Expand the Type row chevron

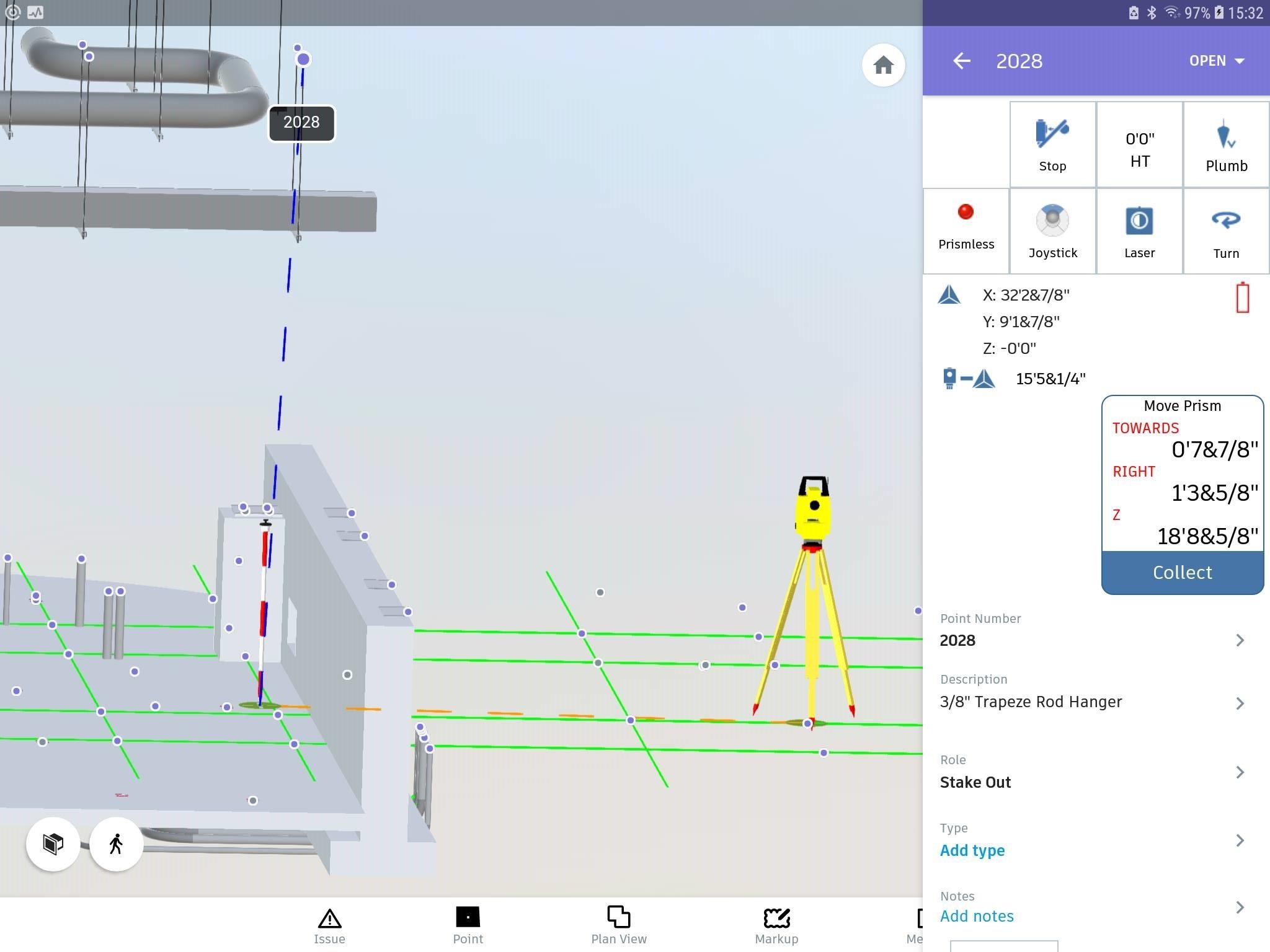pyautogui.click(x=1240, y=840)
